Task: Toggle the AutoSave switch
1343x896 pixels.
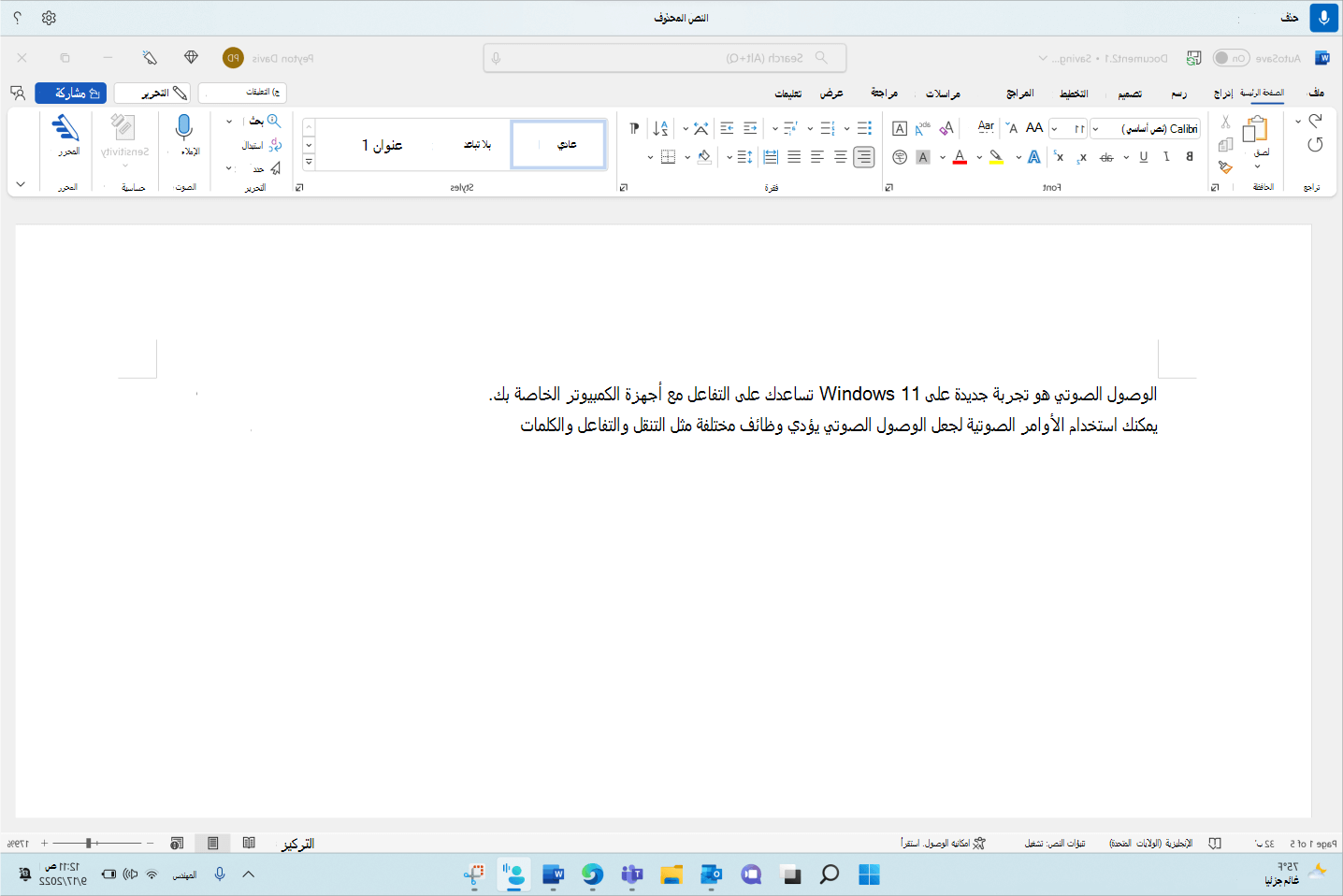Action: (1231, 58)
